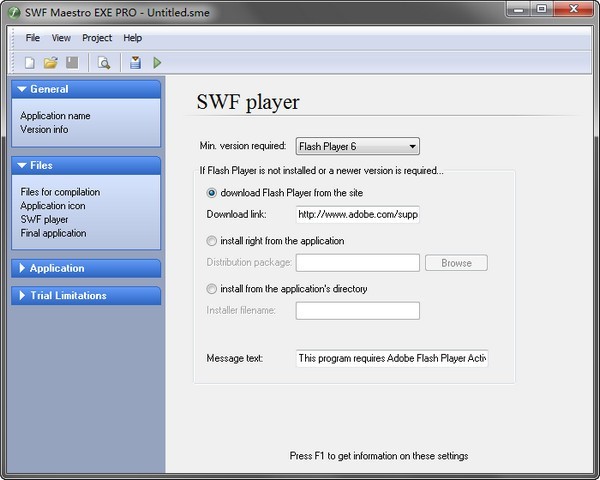Click the Compile project toolbar icon
Screen dimensions: 600x480
point(136,63)
